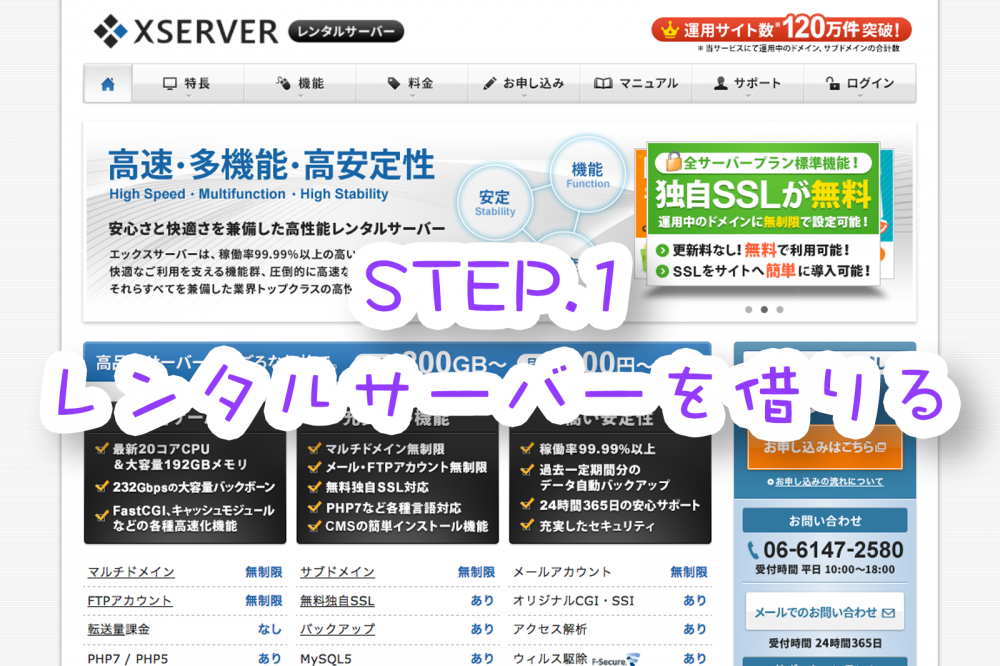Click the checkmark beside 無料独自SSL対応
The height and width of the screenshot is (666, 1000).
(314, 487)
